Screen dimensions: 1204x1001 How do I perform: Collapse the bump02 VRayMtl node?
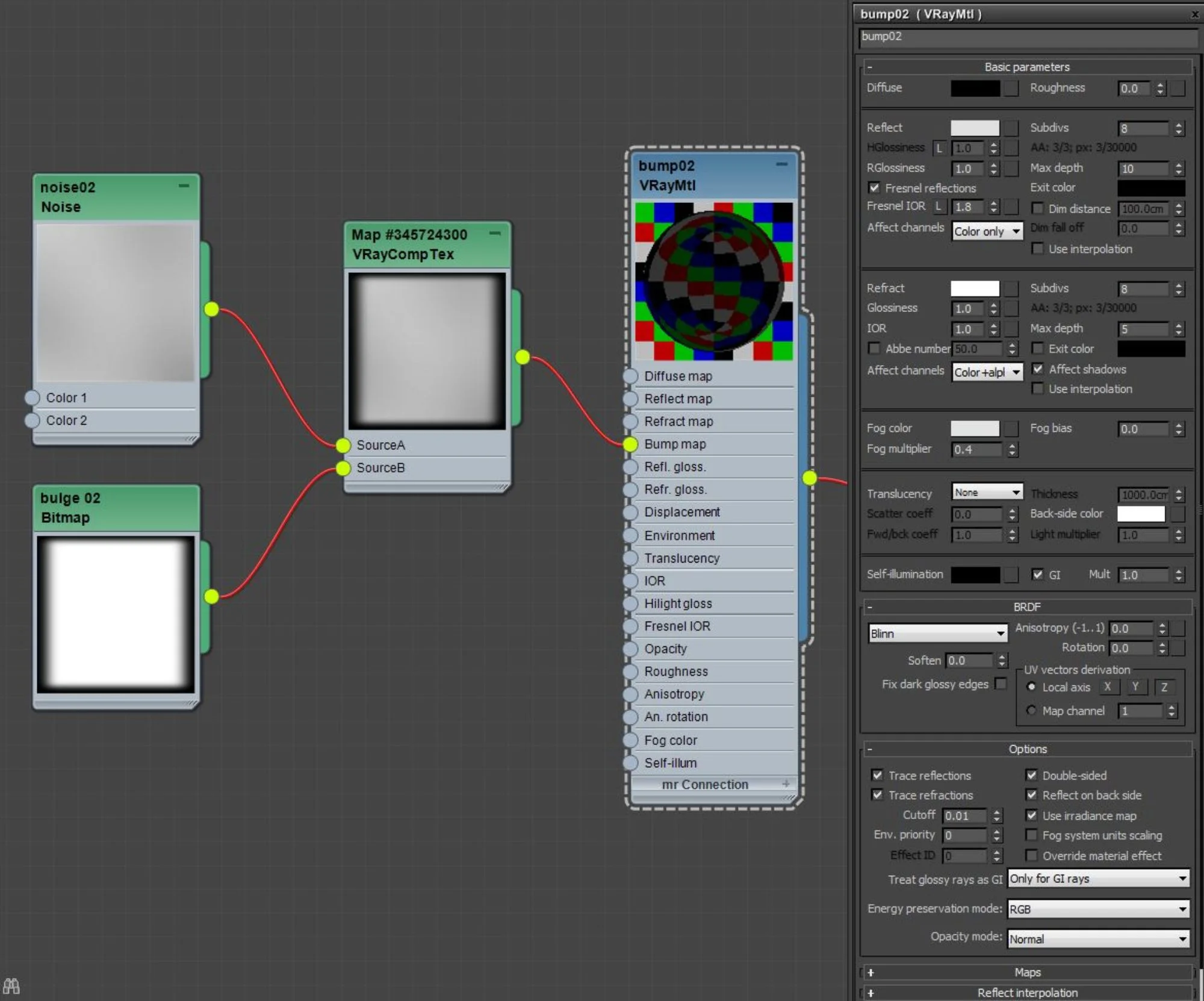point(781,164)
